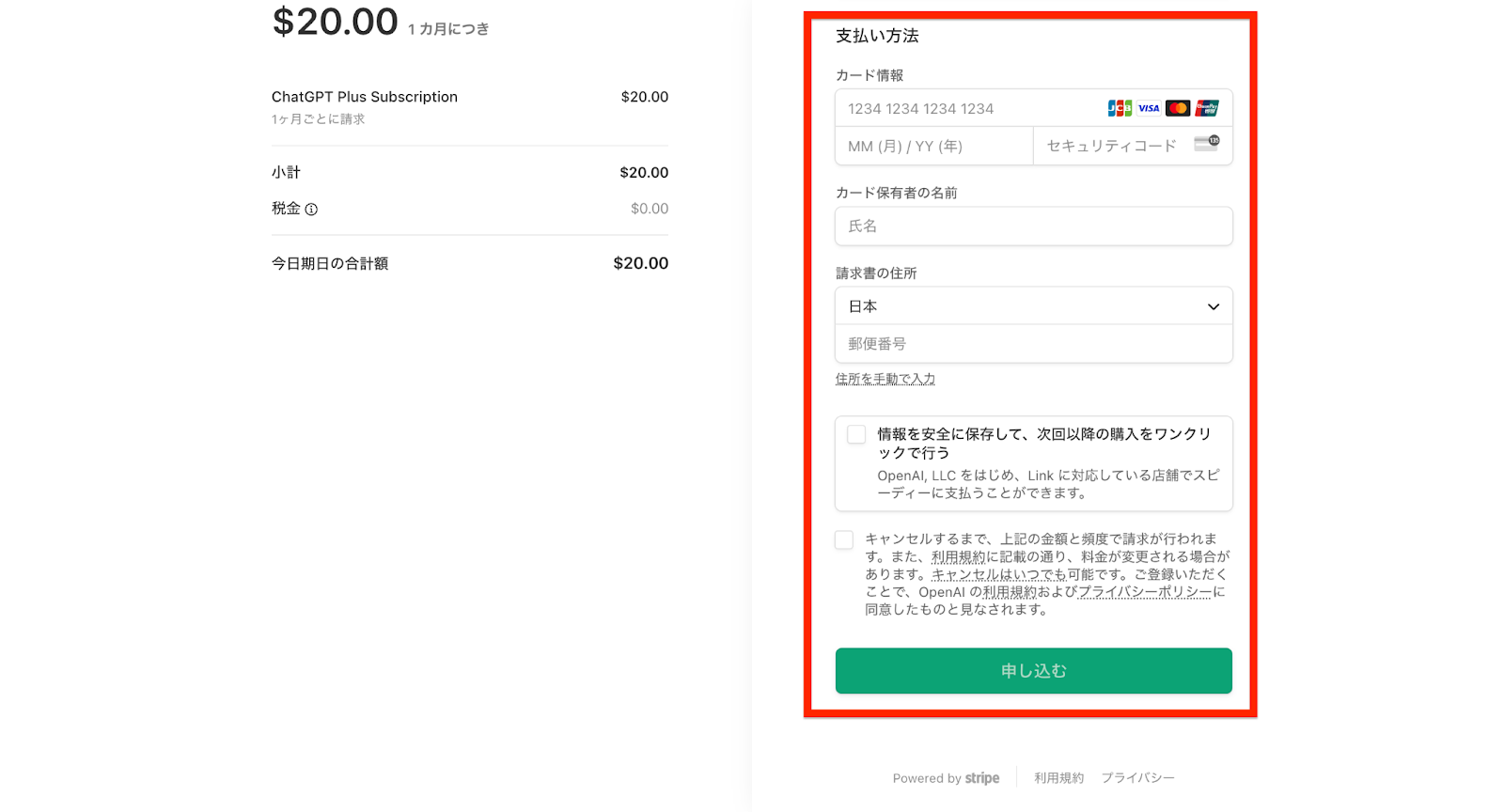Screen dimensions: 1504x812
Task: Click the UnionPay card icon
Action: point(1207,108)
